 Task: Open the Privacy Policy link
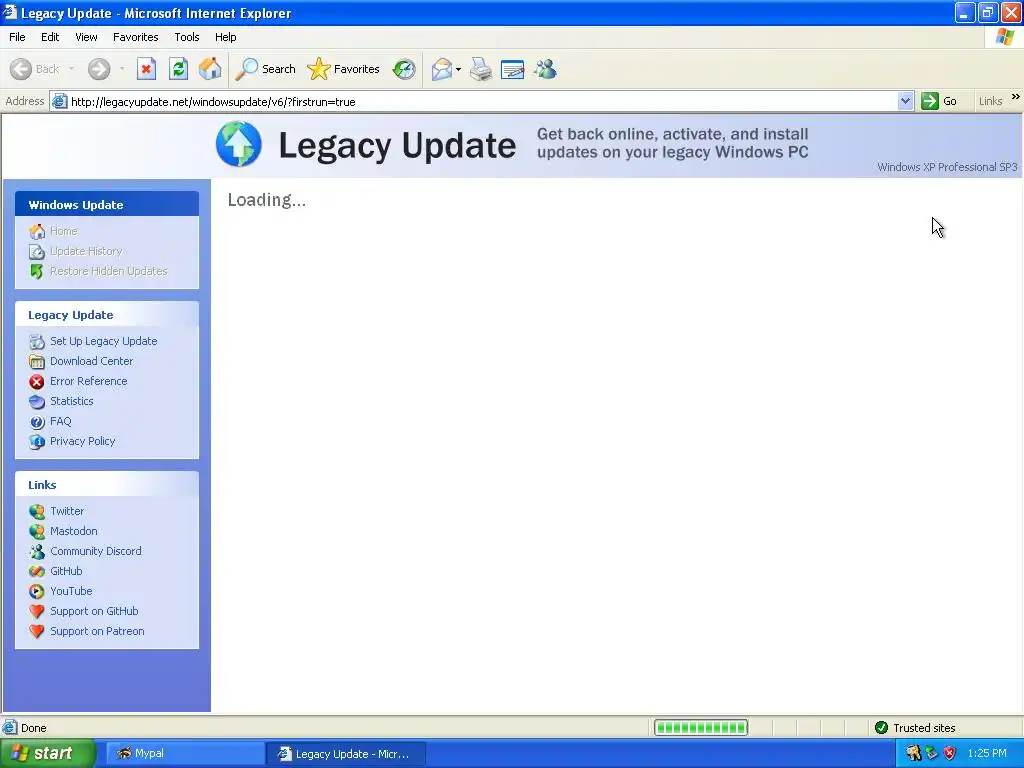pyautogui.click(x=82, y=441)
